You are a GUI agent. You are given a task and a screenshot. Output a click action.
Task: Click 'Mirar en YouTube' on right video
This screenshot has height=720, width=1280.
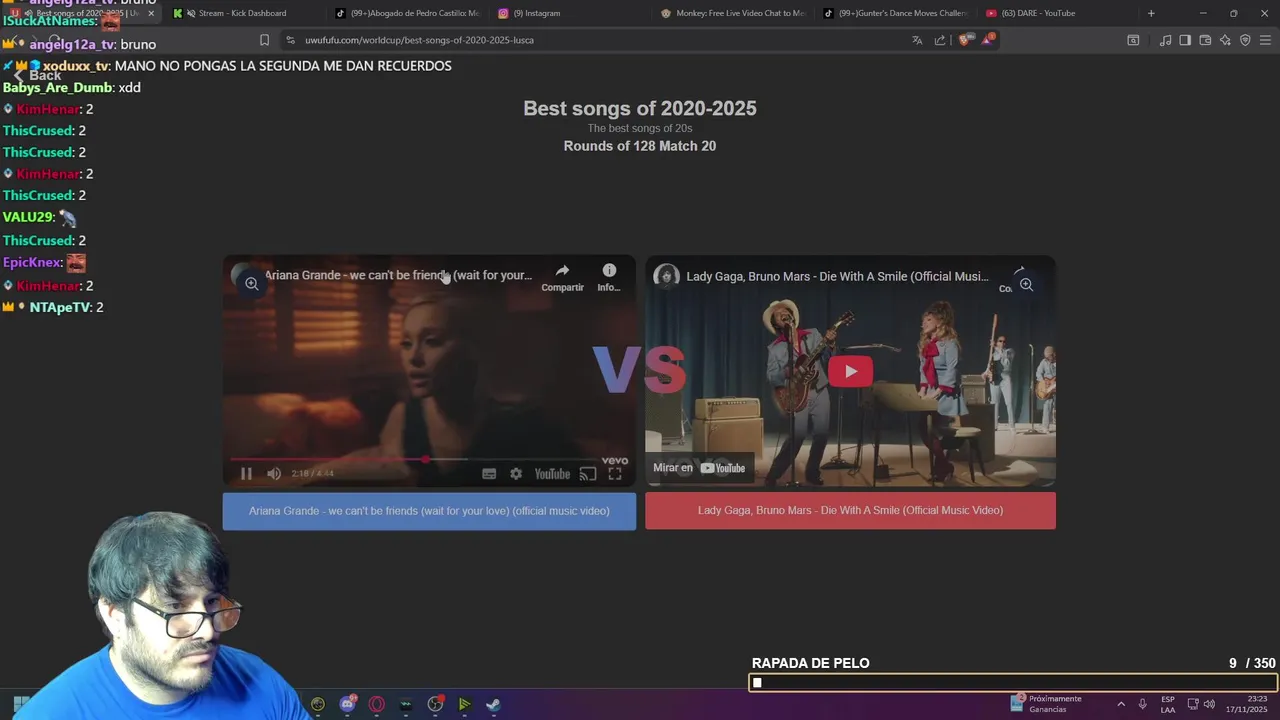pos(699,468)
